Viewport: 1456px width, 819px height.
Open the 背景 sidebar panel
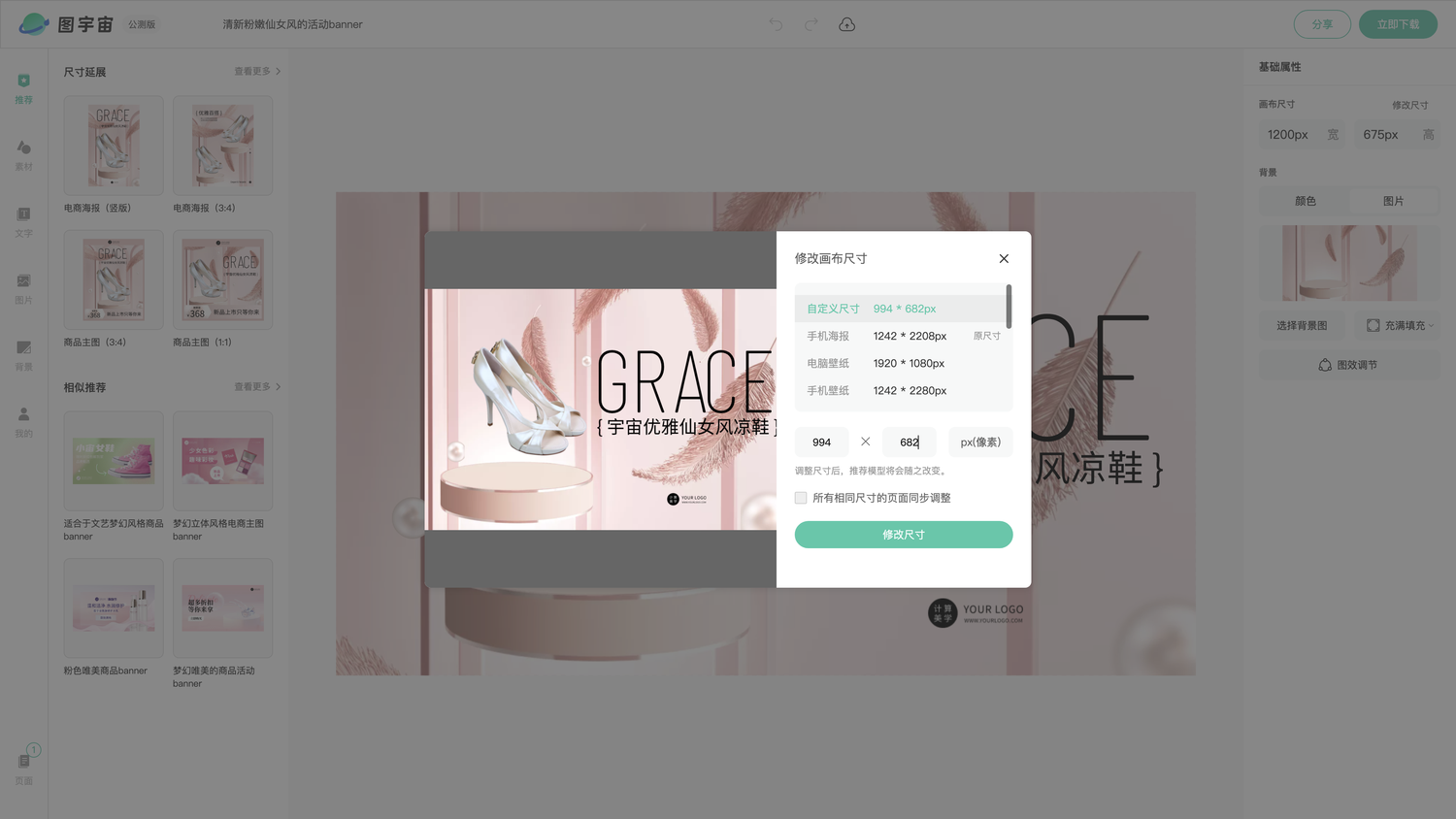24,355
